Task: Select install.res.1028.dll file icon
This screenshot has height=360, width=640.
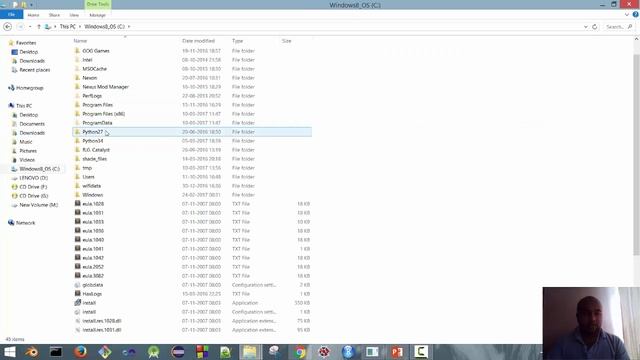Action: [77, 321]
